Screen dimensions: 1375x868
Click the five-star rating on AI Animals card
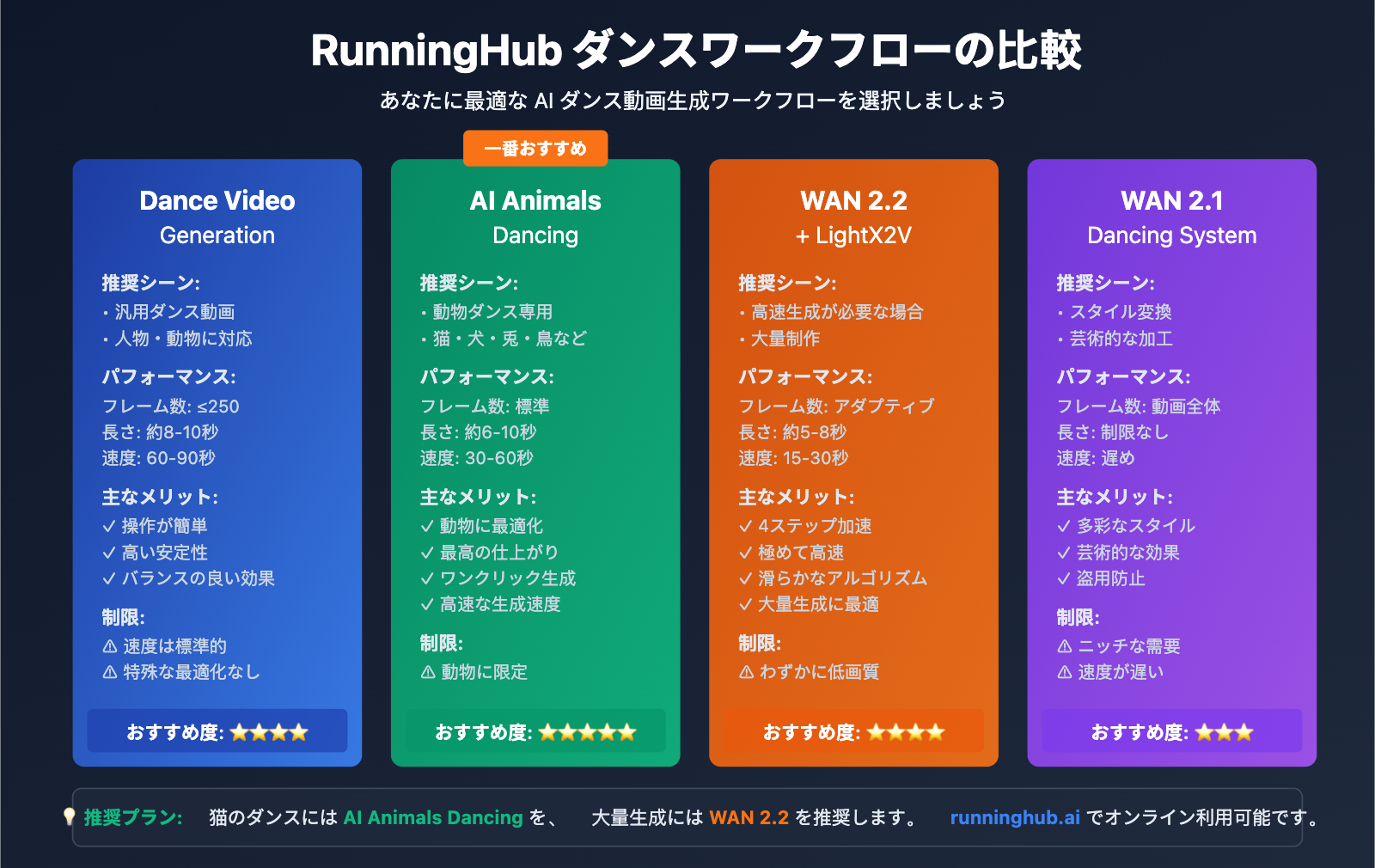point(588,731)
